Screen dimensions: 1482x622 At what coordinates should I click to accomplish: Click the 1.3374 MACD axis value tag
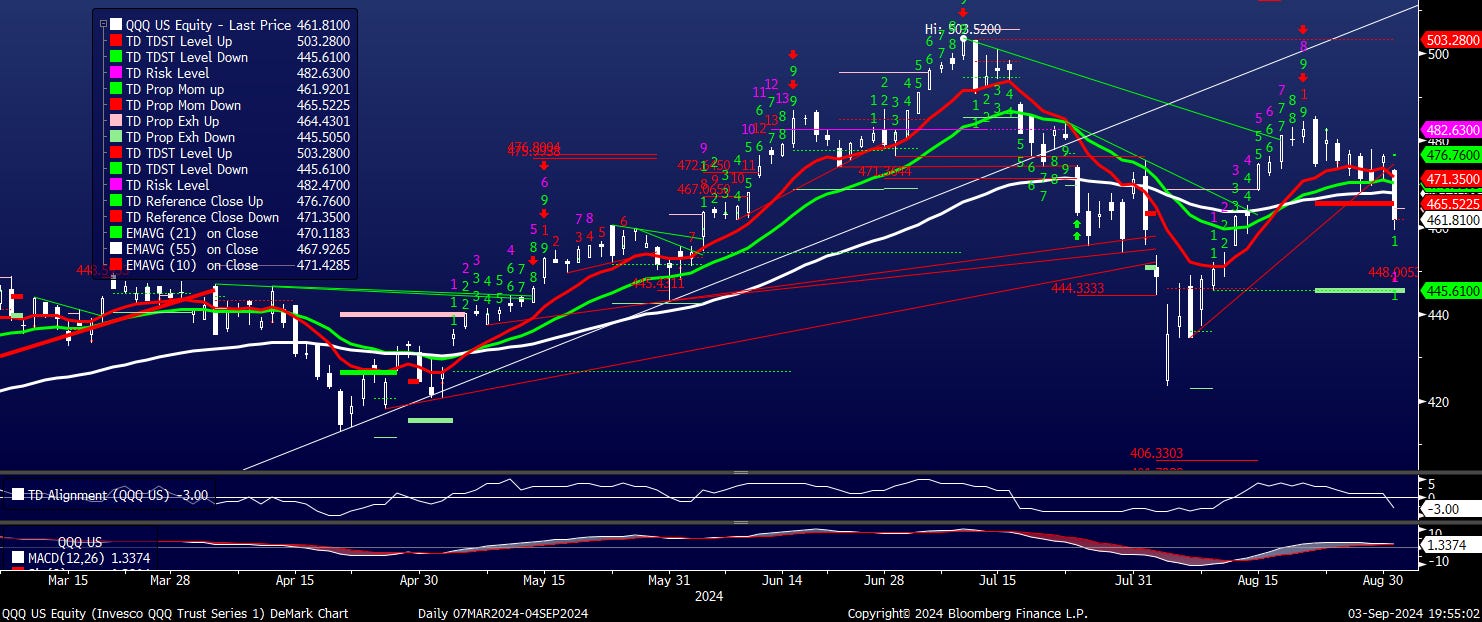[x=1452, y=545]
